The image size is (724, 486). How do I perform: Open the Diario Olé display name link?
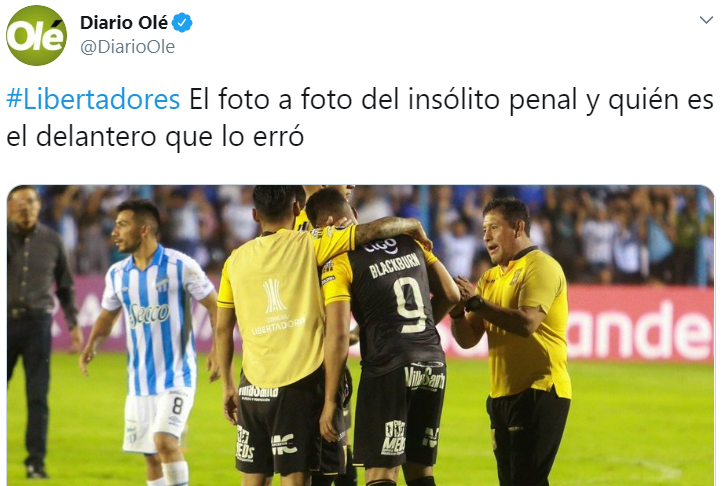(124, 23)
